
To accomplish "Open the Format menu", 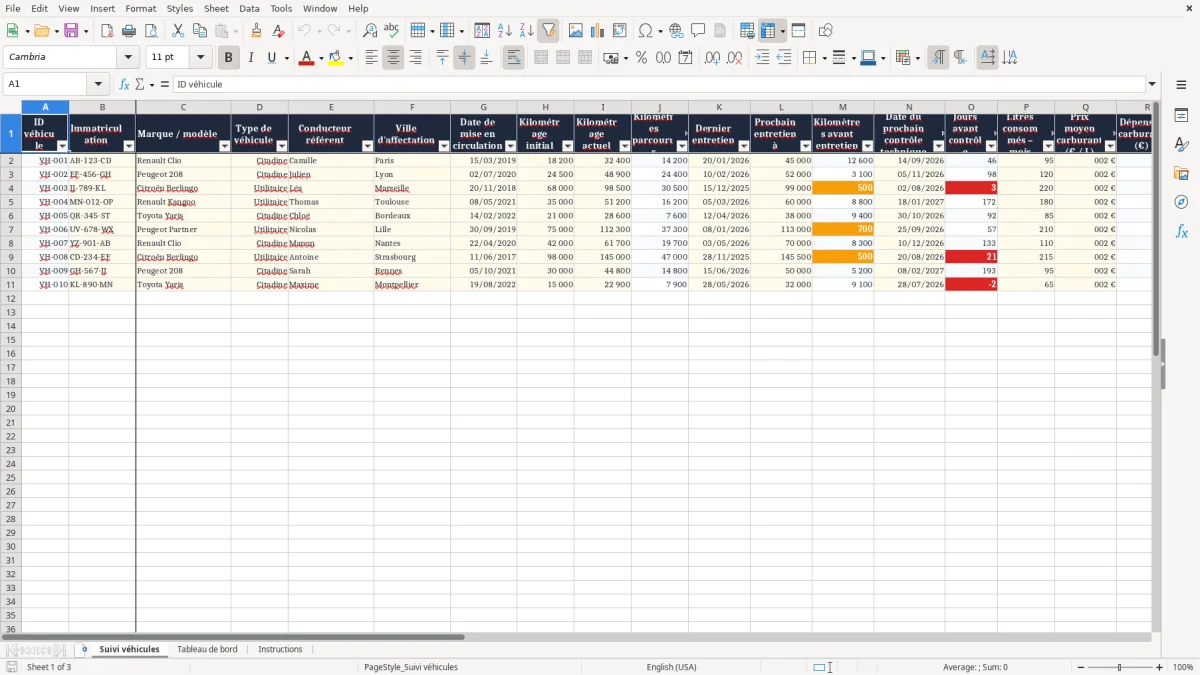I will [x=140, y=8].
